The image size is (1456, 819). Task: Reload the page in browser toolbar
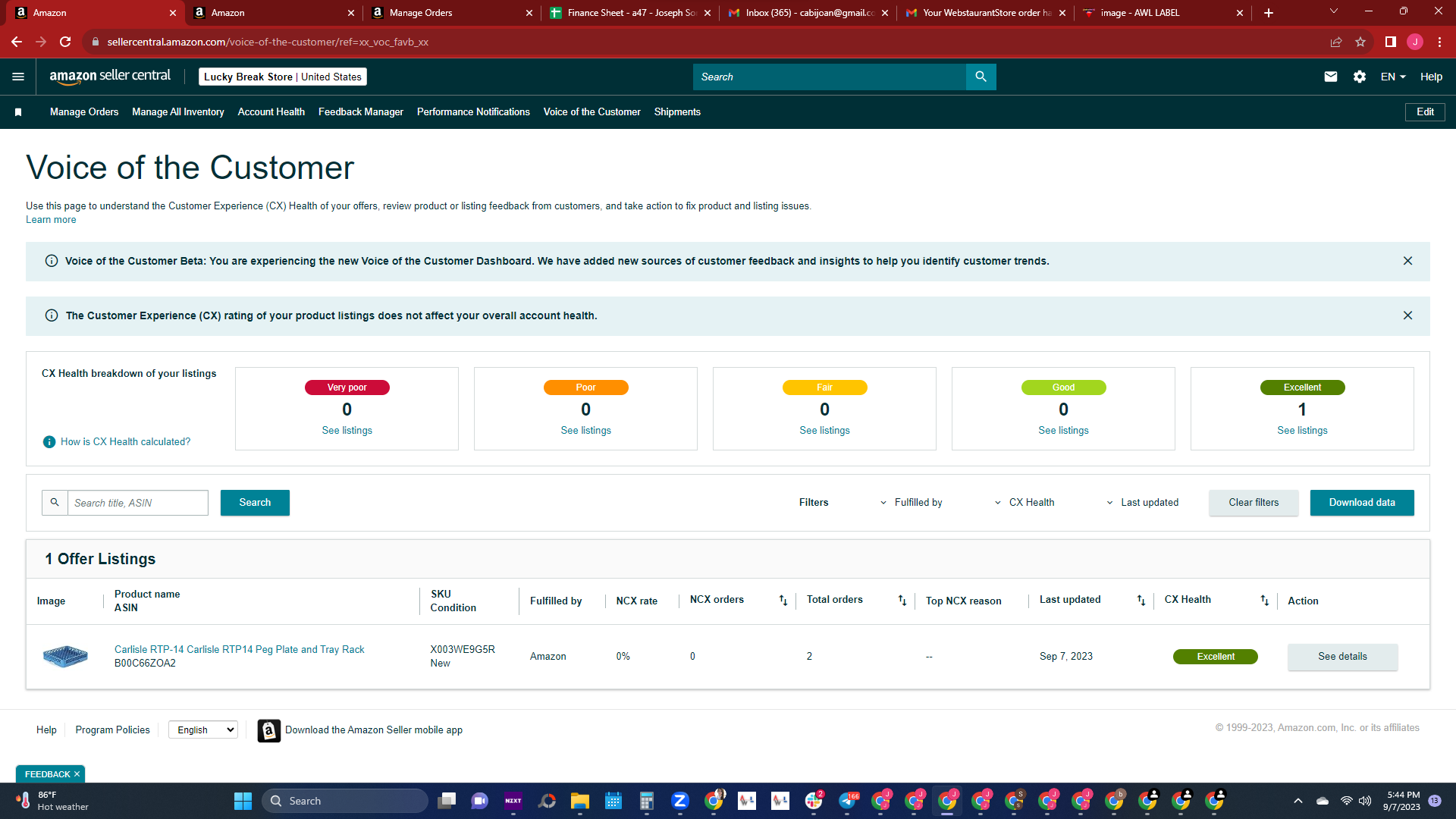click(66, 42)
